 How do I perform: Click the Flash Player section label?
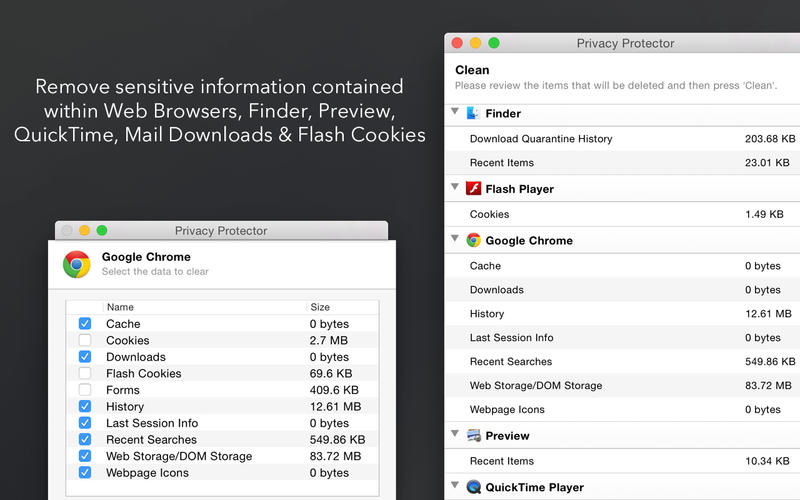(x=519, y=189)
